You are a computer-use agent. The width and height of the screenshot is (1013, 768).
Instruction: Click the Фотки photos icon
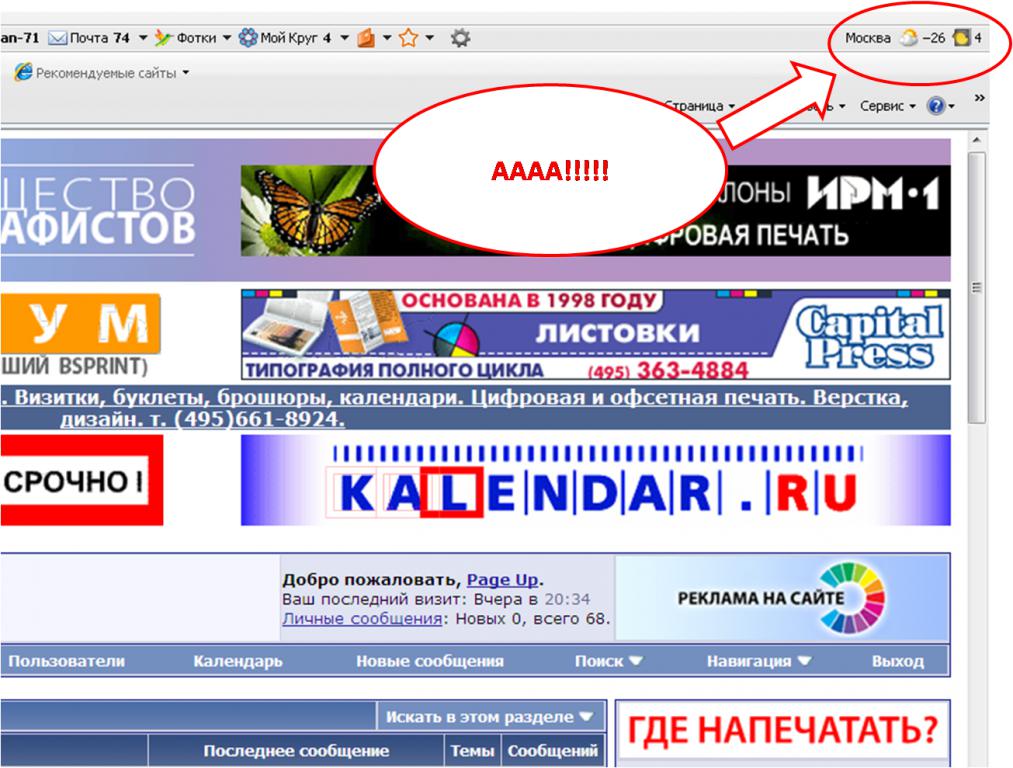[x=164, y=38]
